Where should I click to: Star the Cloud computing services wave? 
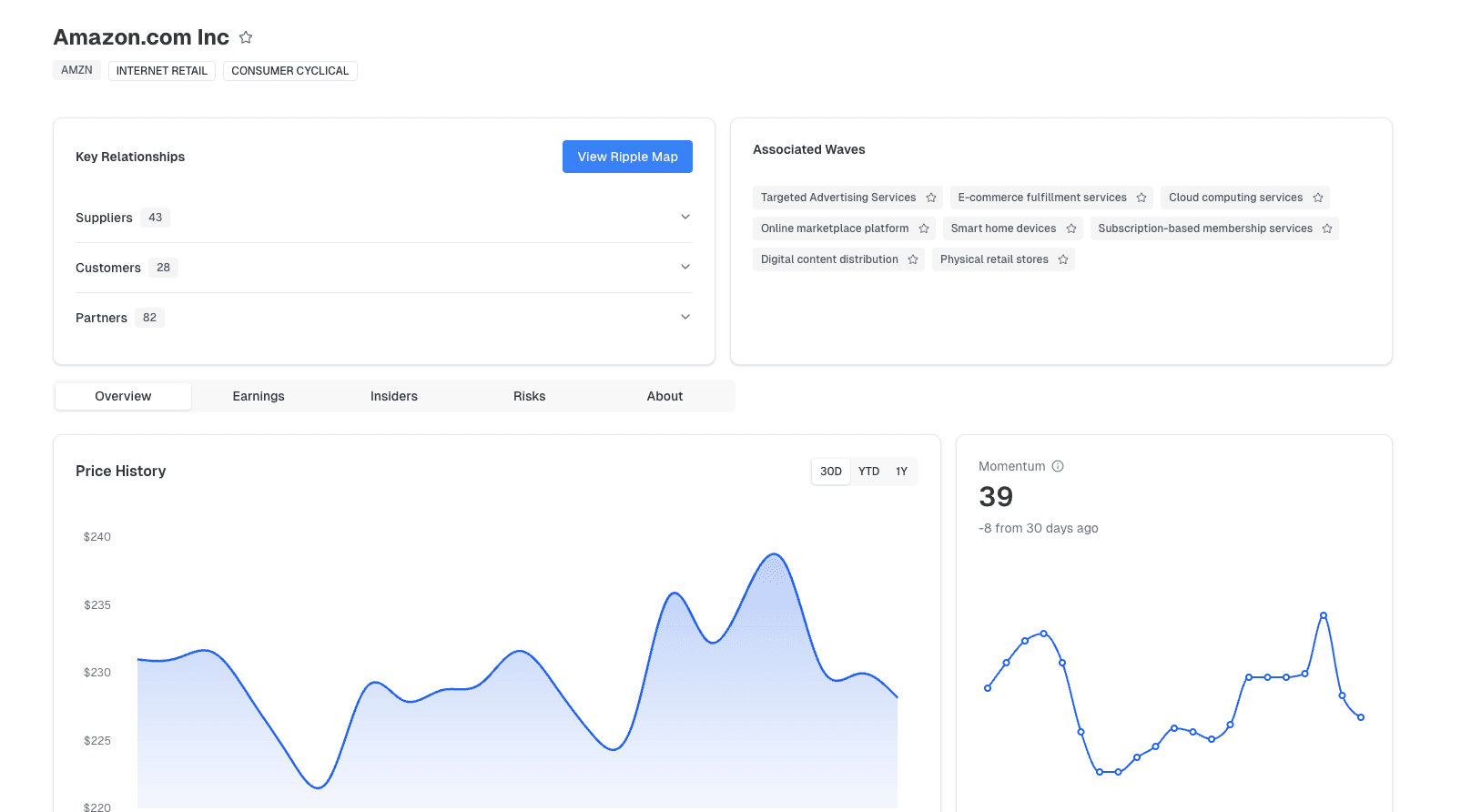coord(1318,198)
